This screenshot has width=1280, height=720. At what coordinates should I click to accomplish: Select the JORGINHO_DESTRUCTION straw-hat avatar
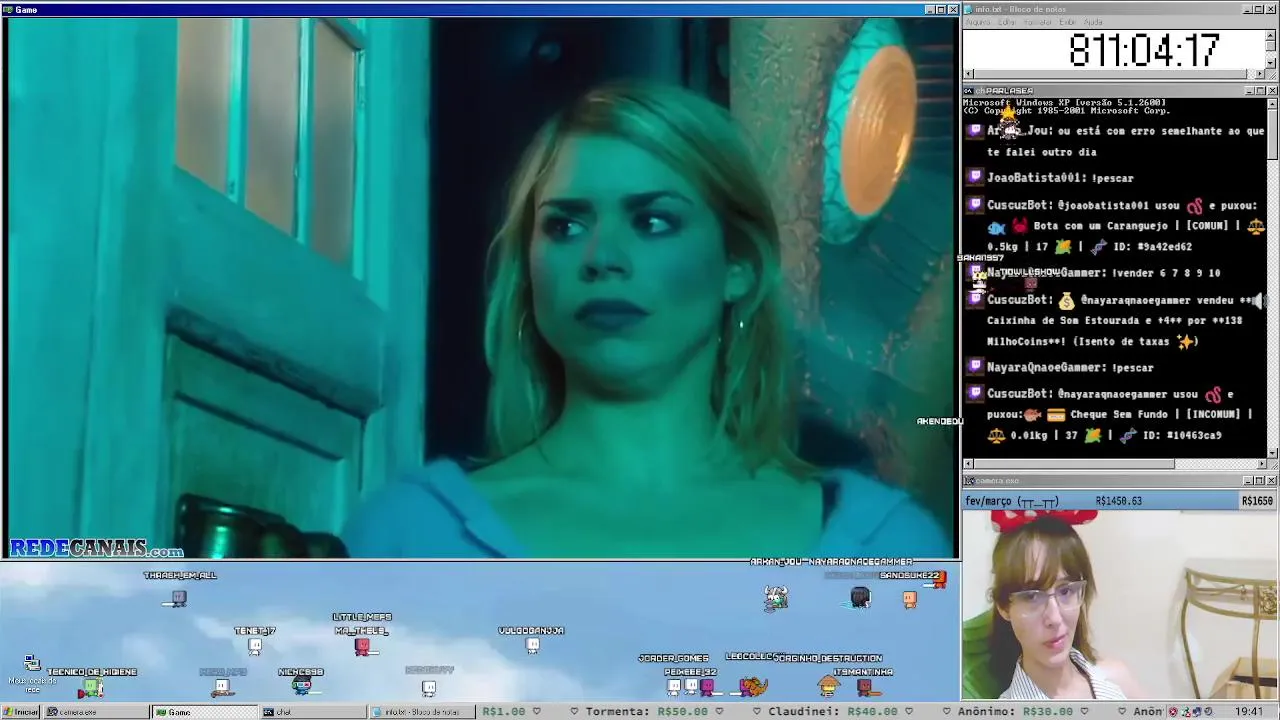[x=828, y=685]
